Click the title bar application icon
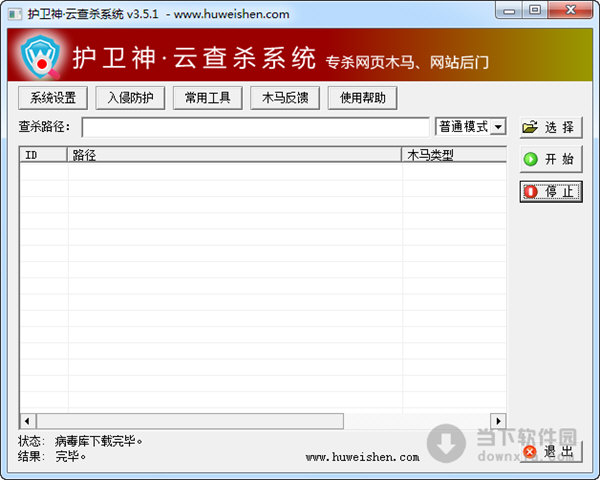The height and width of the screenshot is (480, 600). pos(15,15)
